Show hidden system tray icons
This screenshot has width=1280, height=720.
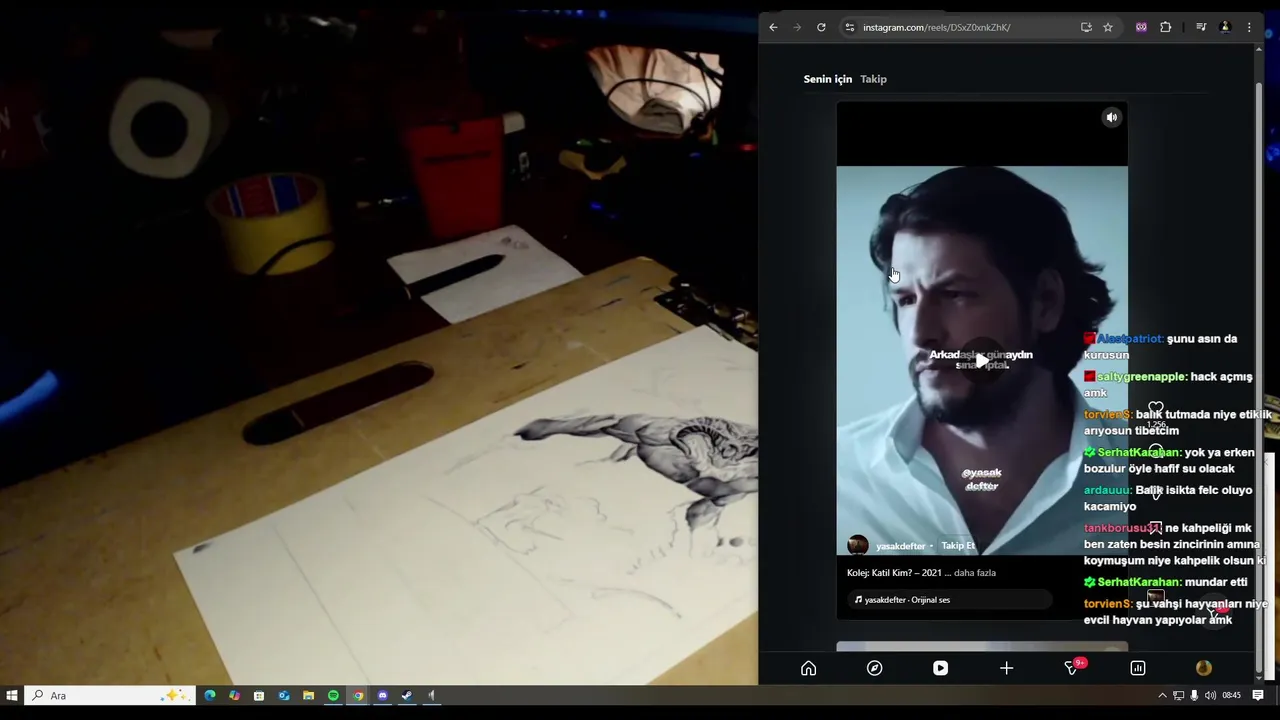click(x=1162, y=695)
